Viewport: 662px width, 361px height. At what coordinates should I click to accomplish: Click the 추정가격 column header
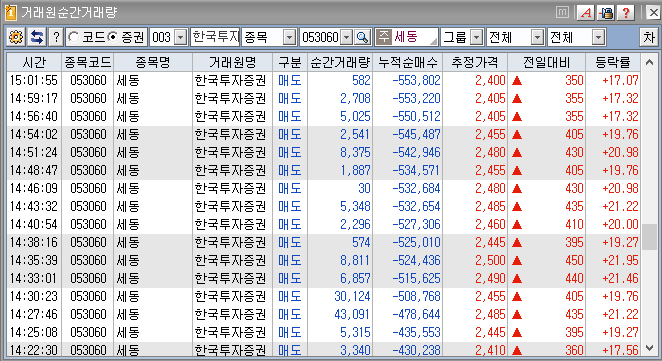[475, 62]
